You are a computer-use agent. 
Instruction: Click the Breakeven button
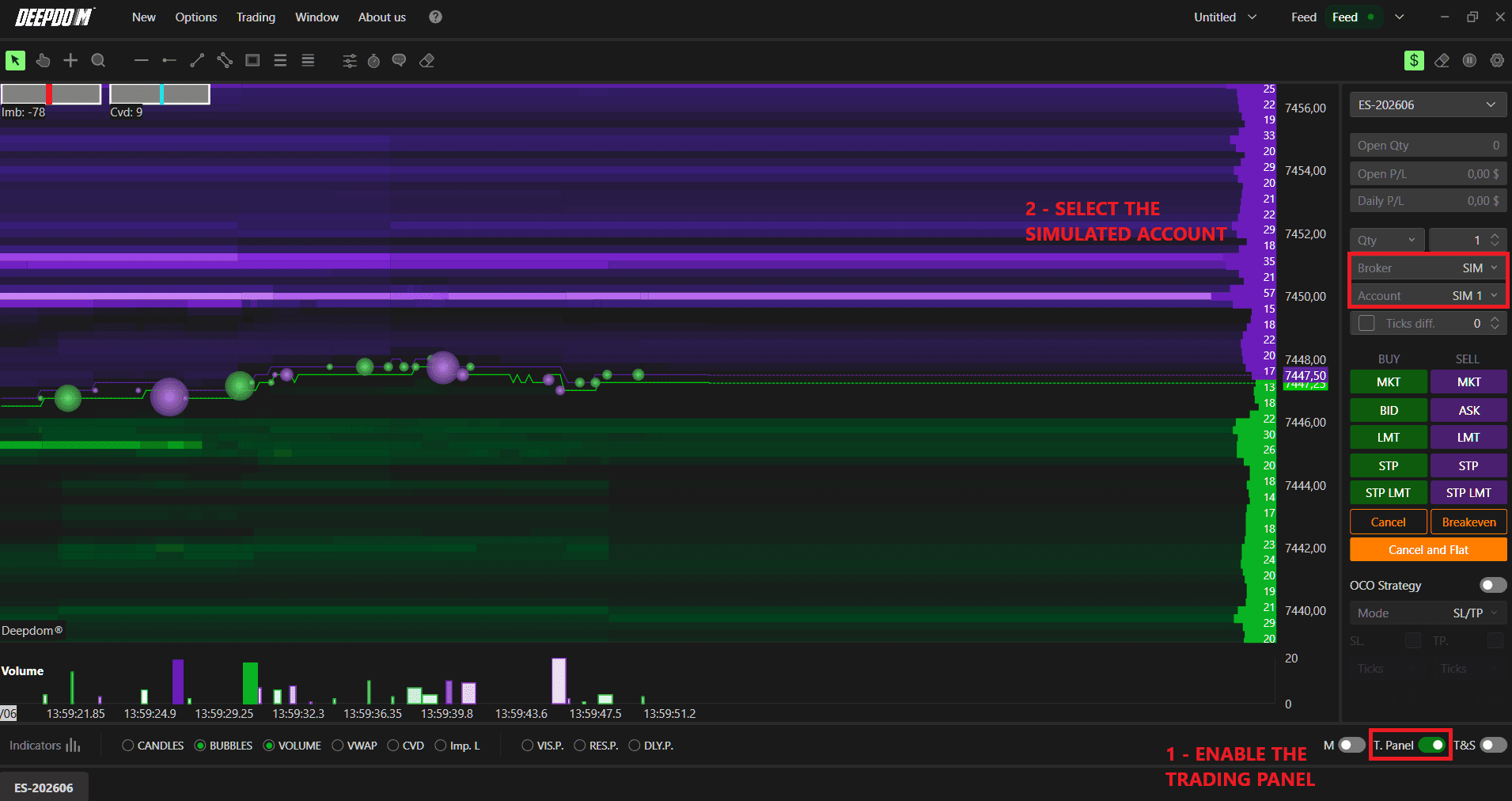pyautogui.click(x=1468, y=522)
